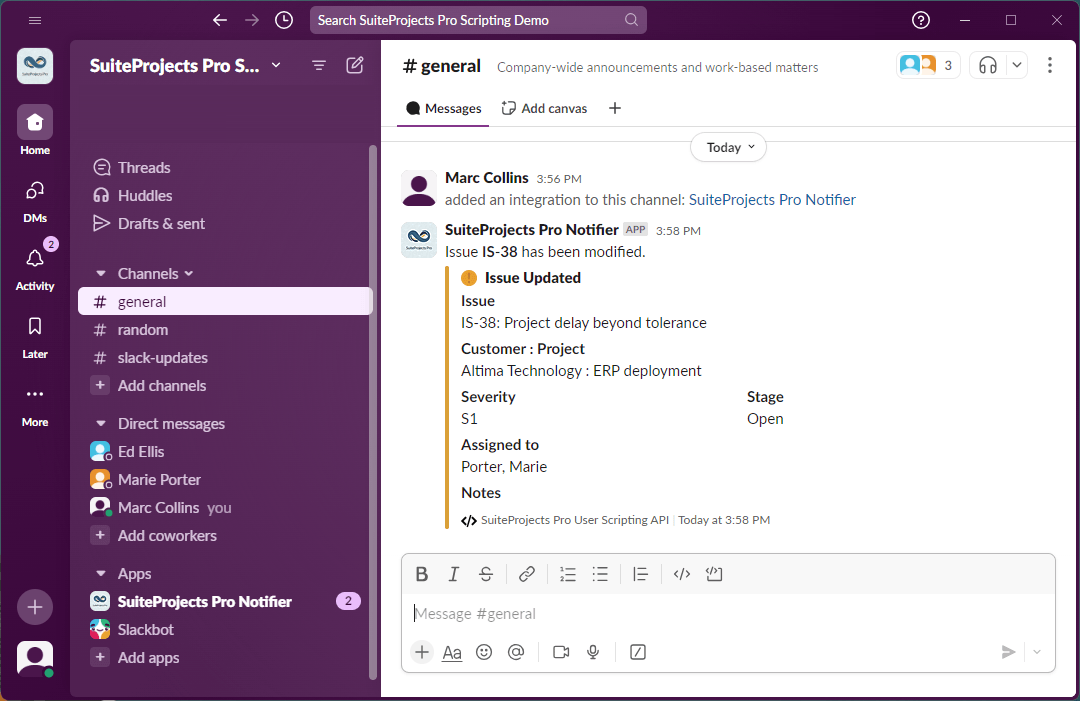Add a new tab with plus
This screenshot has height=701, width=1080.
click(x=615, y=108)
